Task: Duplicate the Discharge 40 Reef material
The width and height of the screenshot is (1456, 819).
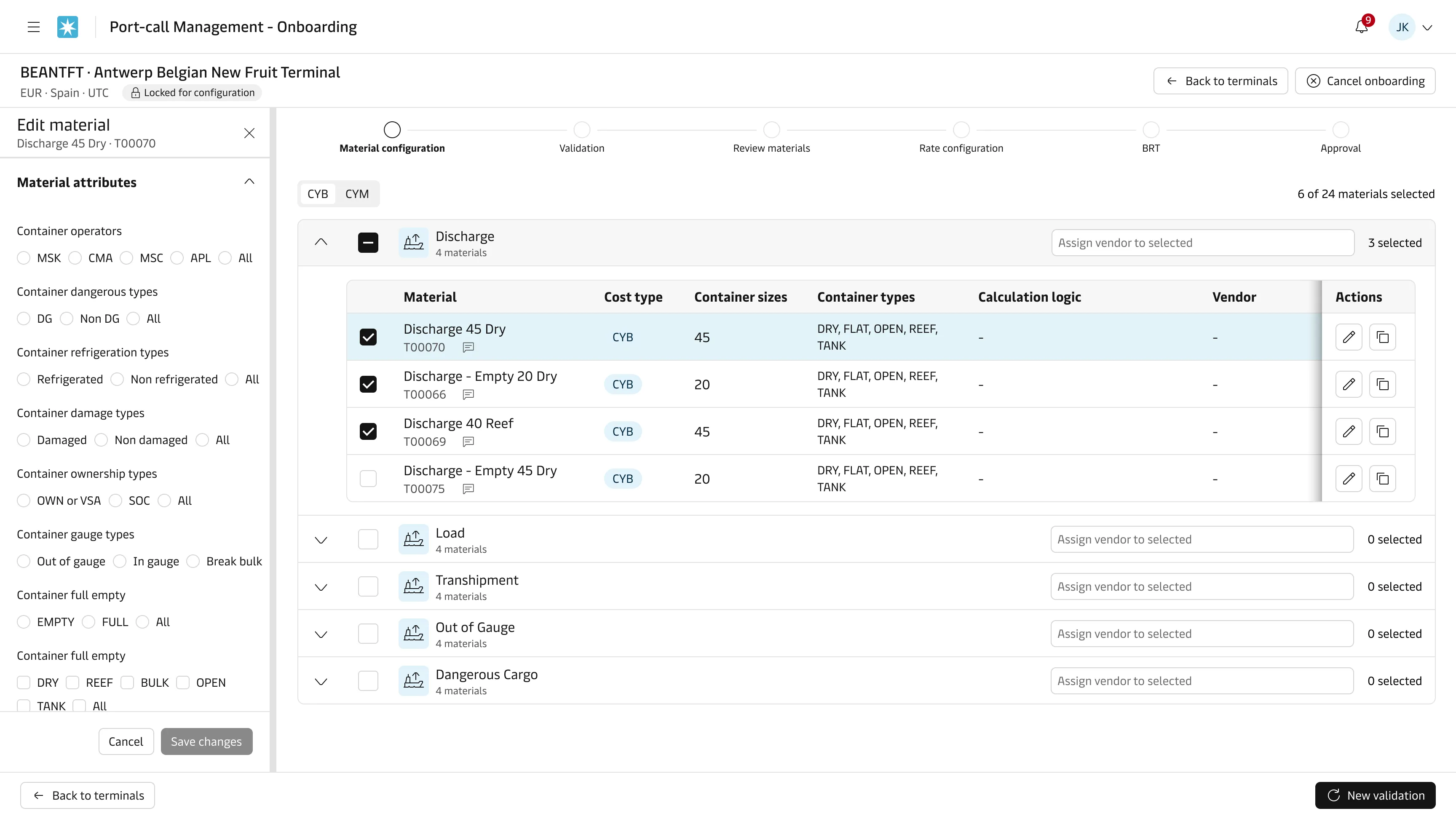Action: point(1383,432)
